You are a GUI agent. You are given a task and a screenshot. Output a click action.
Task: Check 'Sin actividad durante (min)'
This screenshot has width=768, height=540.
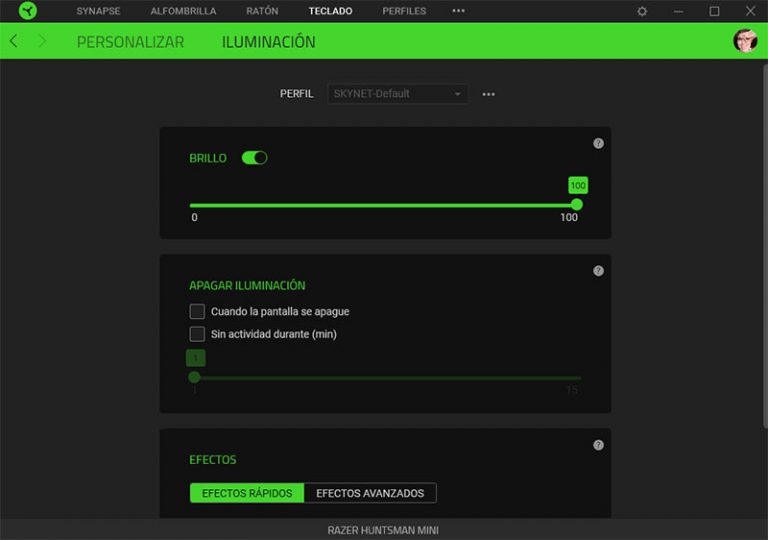point(197,334)
